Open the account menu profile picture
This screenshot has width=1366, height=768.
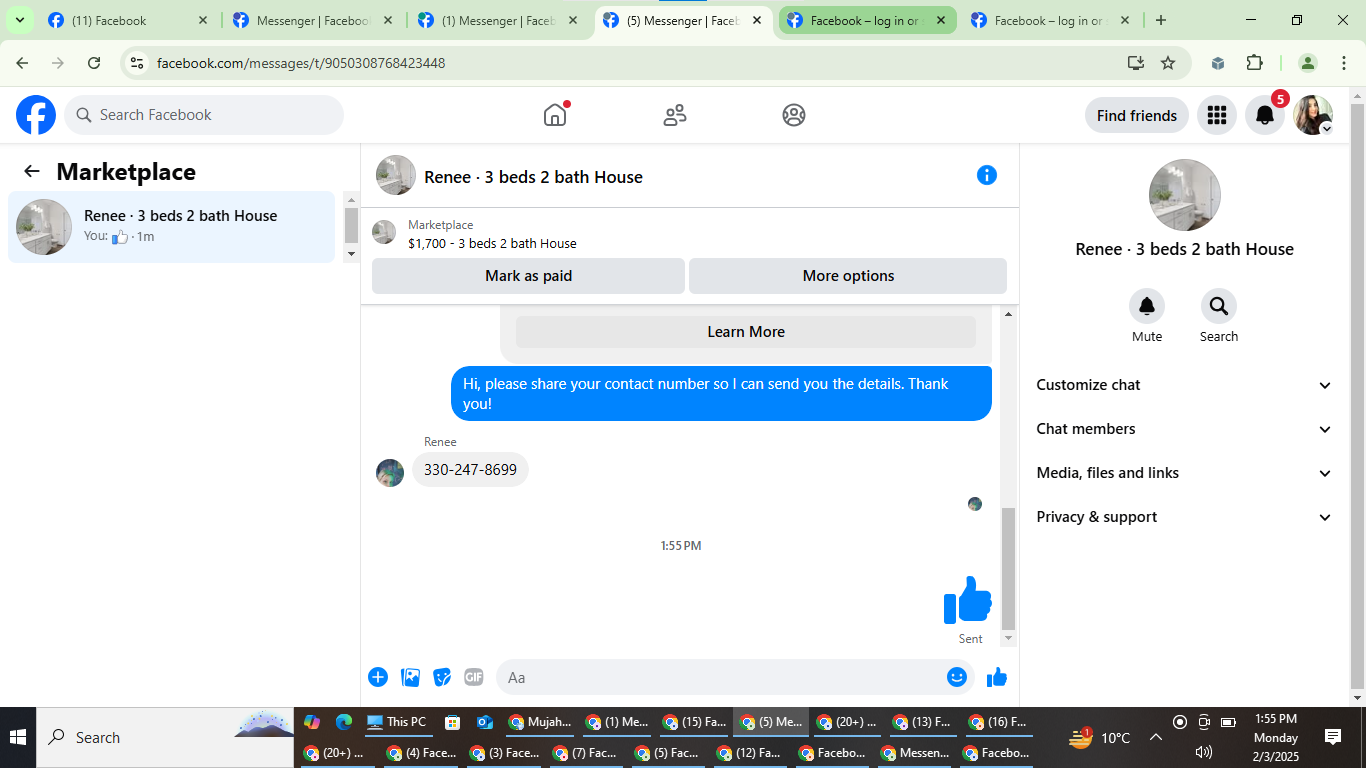[1313, 115]
